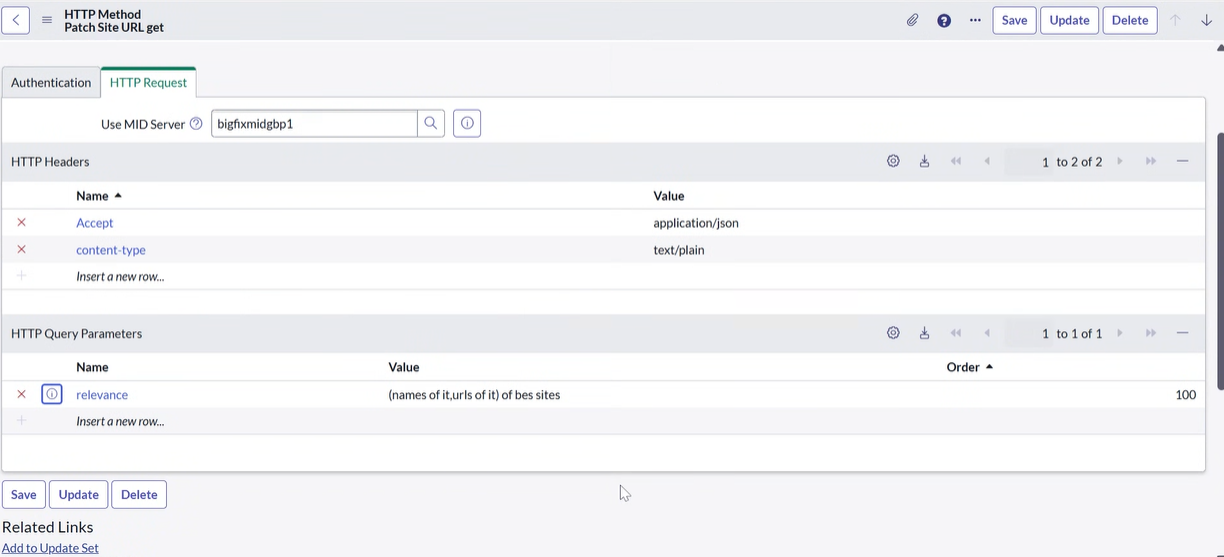Open the more options ellipsis menu
Image resolution: width=1224 pixels, height=557 pixels.
click(x=975, y=20)
